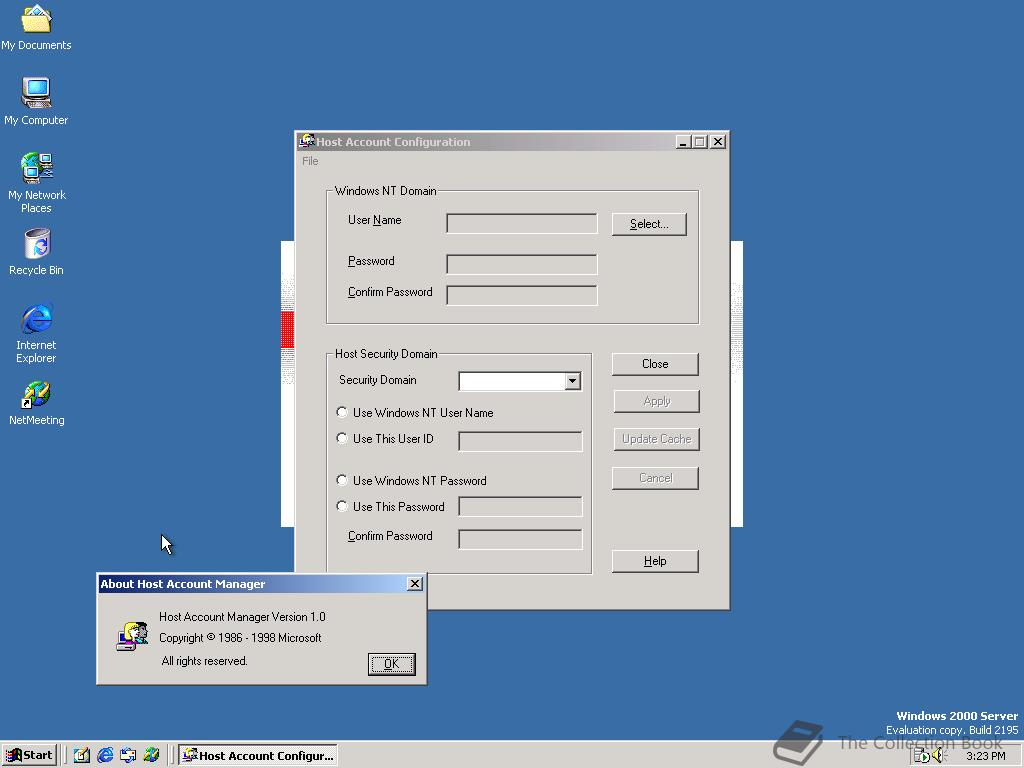Click the Host Account Configur... taskbar button
1024x768 pixels.
click(258, 755)
